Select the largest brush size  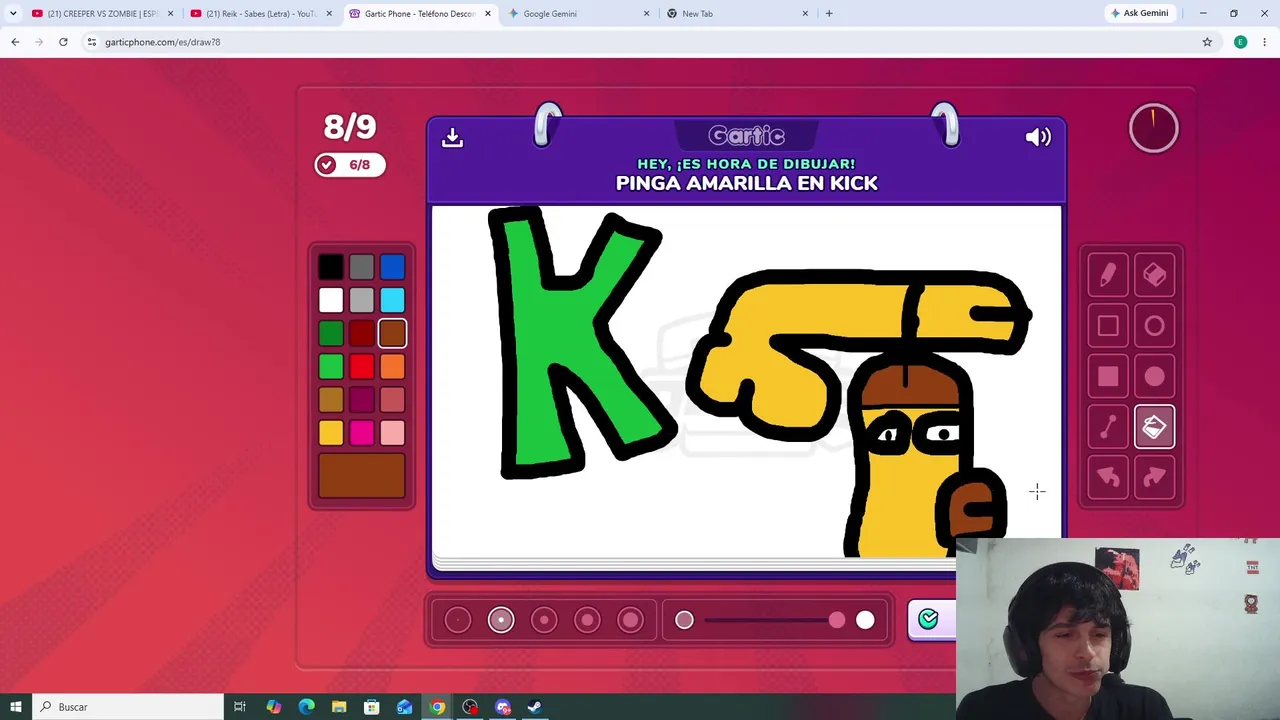click(x=631, y=620)
